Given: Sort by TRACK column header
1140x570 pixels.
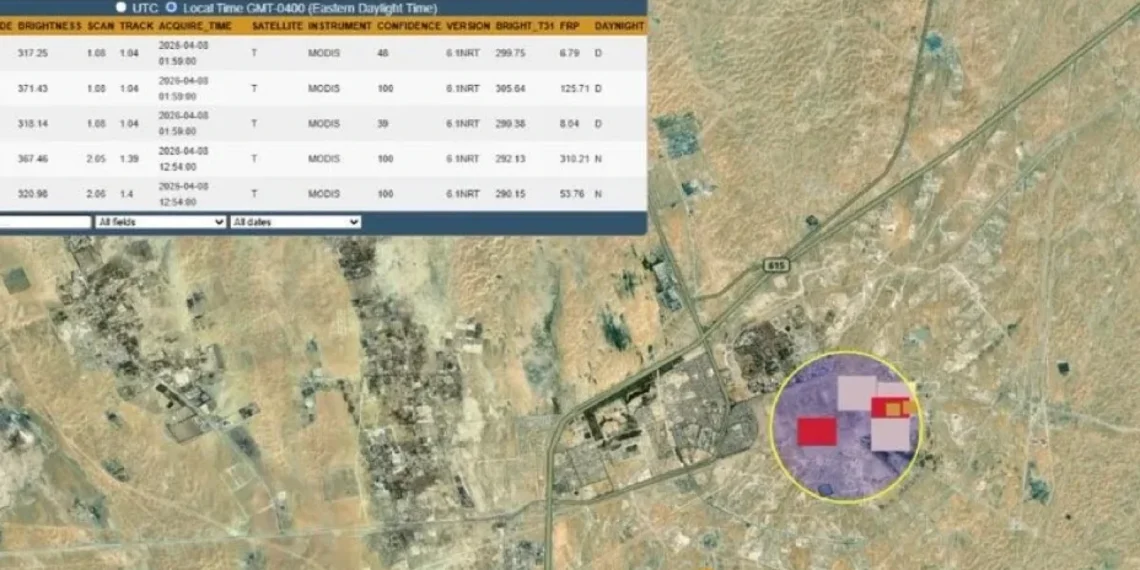Looking at the screenshot, I should [137, 25].
